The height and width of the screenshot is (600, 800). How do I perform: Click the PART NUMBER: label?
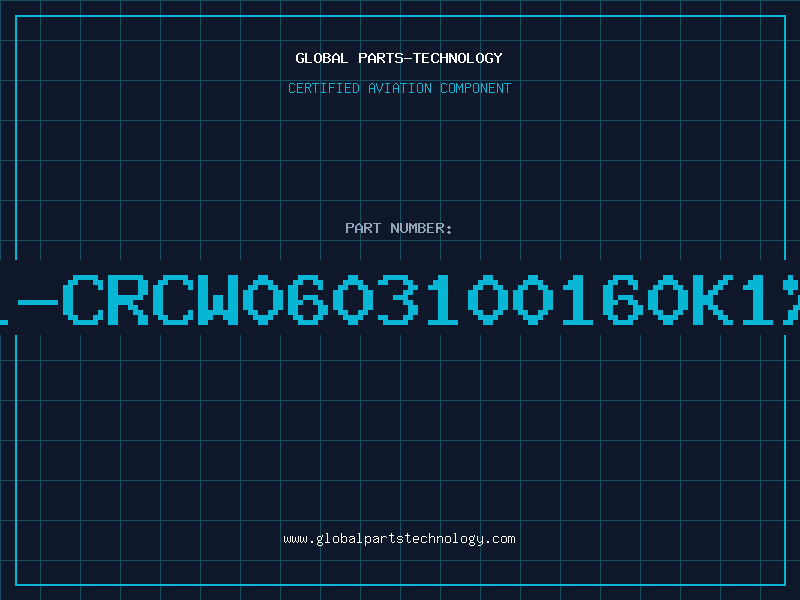[x=399, y=228]
